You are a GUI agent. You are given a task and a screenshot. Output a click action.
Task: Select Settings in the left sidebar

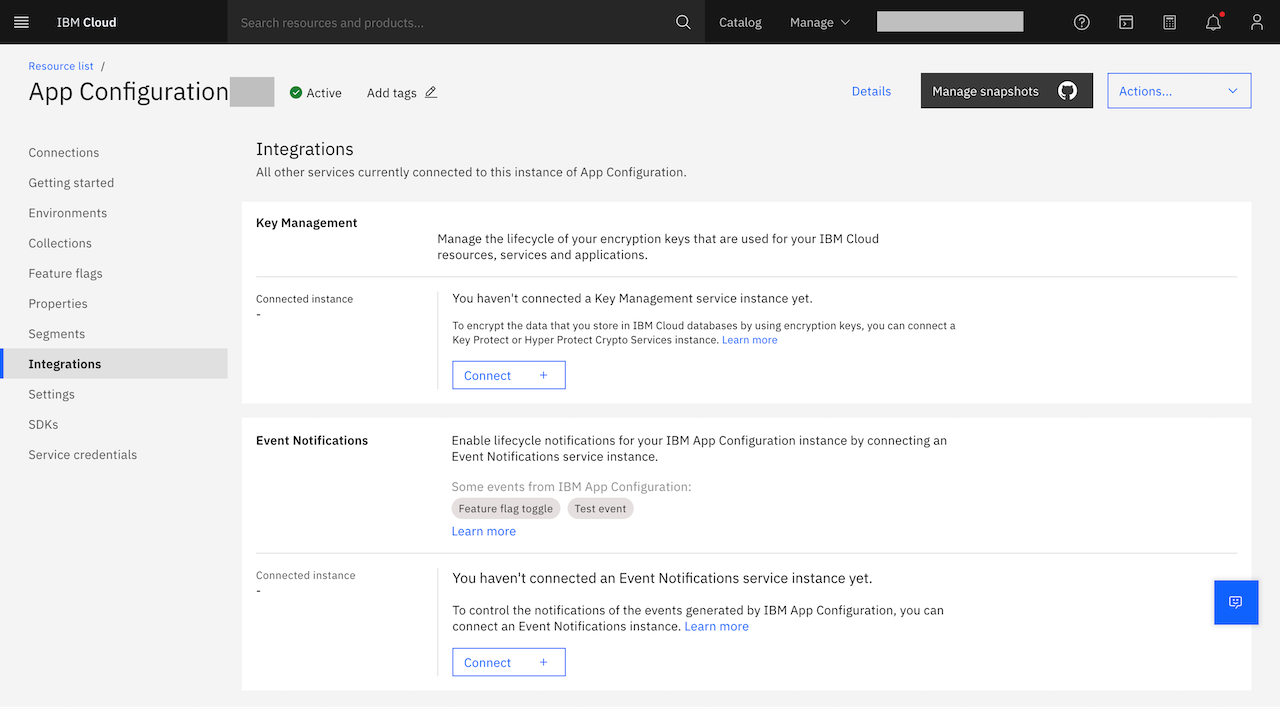[51, 394]
